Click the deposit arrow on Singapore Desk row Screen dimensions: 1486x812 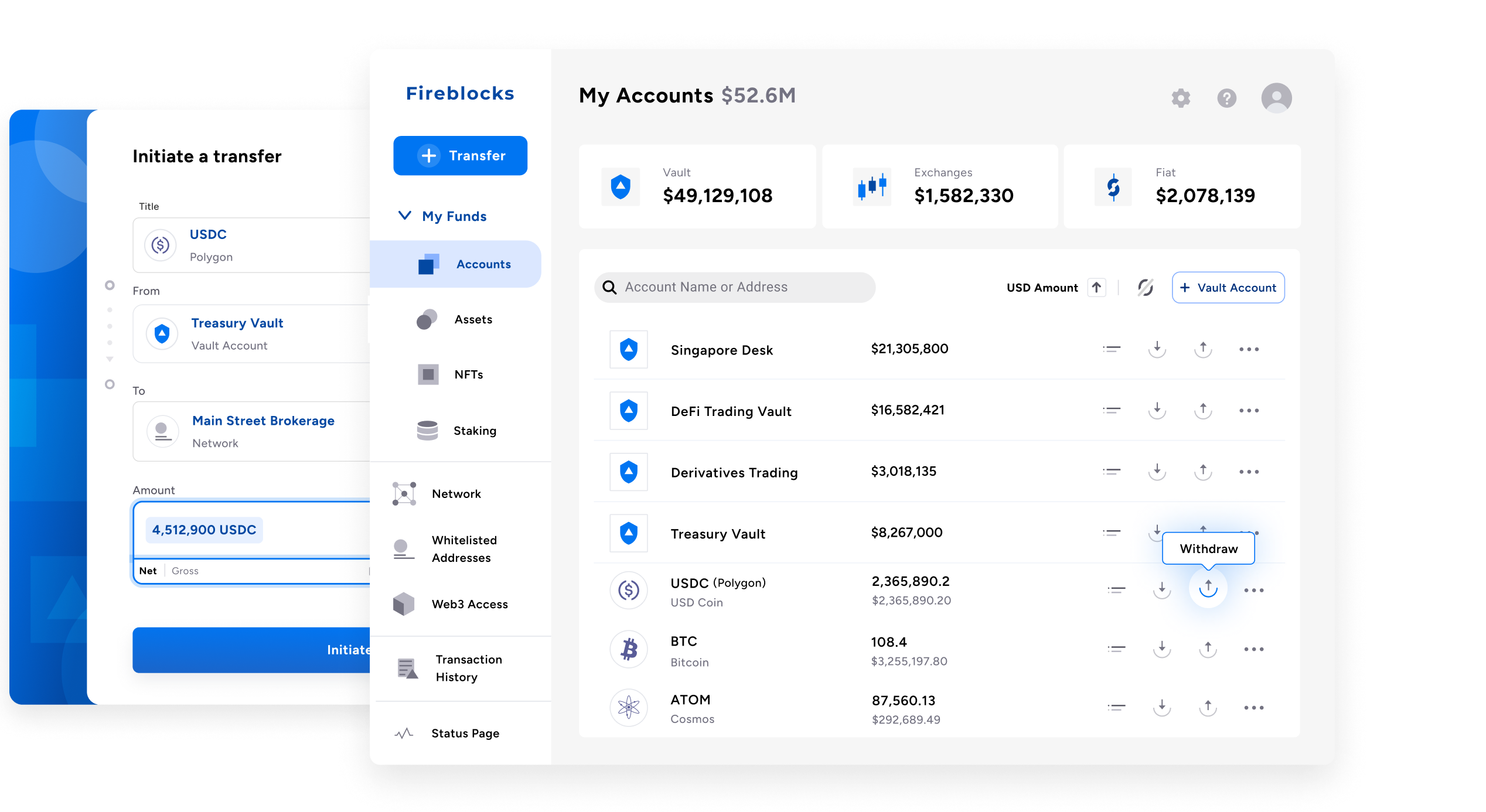(x=1157, y=349)
